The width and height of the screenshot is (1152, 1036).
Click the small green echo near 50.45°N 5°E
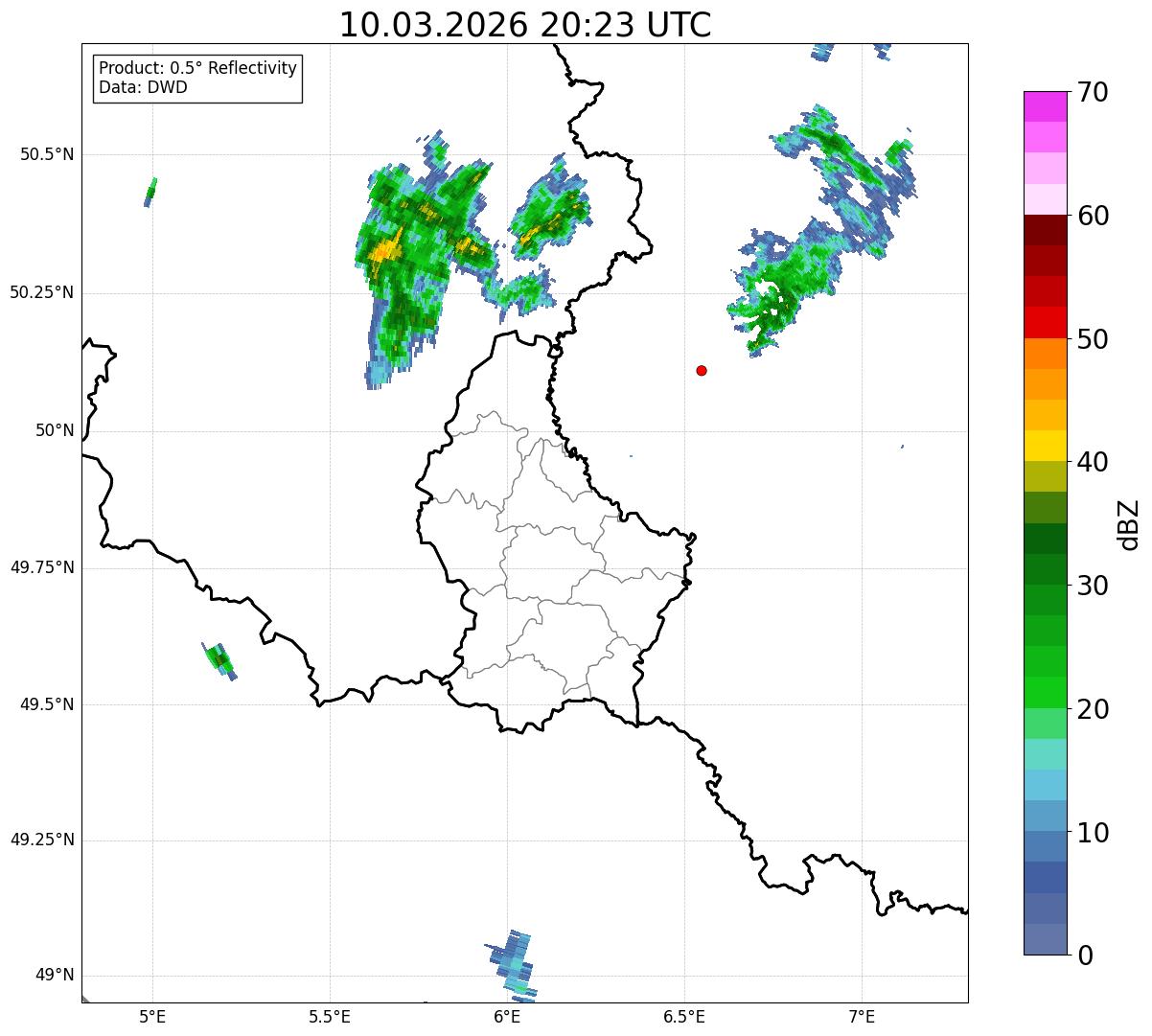(x=150, y=191)
